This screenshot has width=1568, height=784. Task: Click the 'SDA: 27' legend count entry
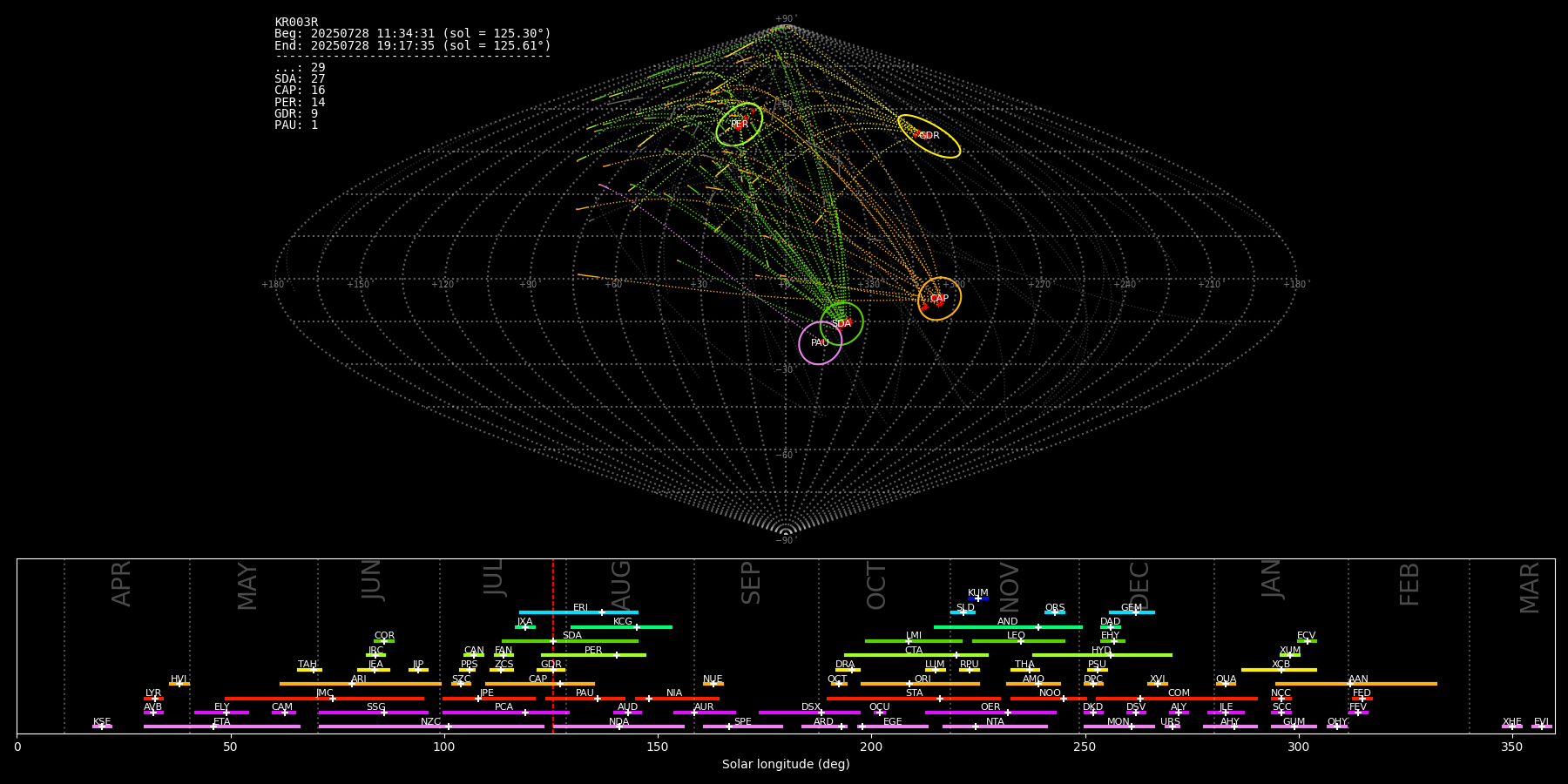pos(300,79)
